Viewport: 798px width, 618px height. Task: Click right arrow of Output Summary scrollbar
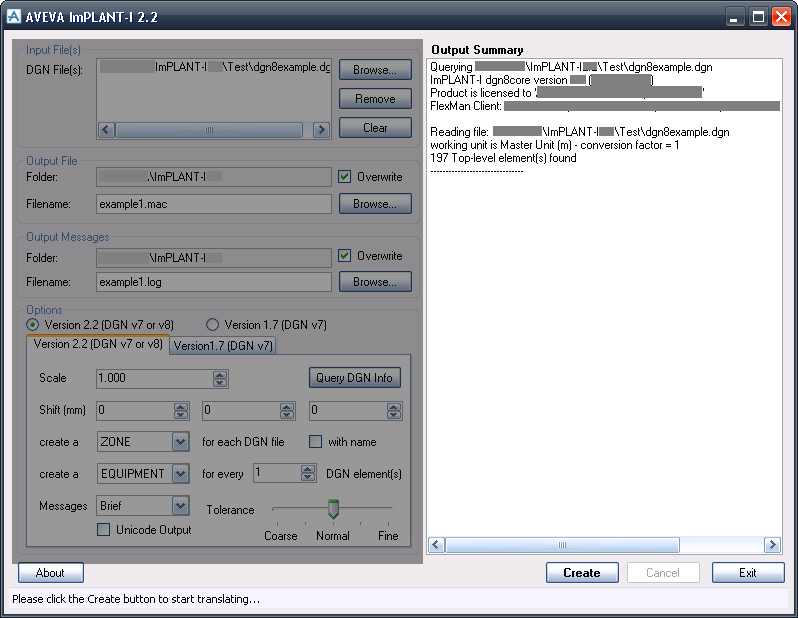point(773,545)
